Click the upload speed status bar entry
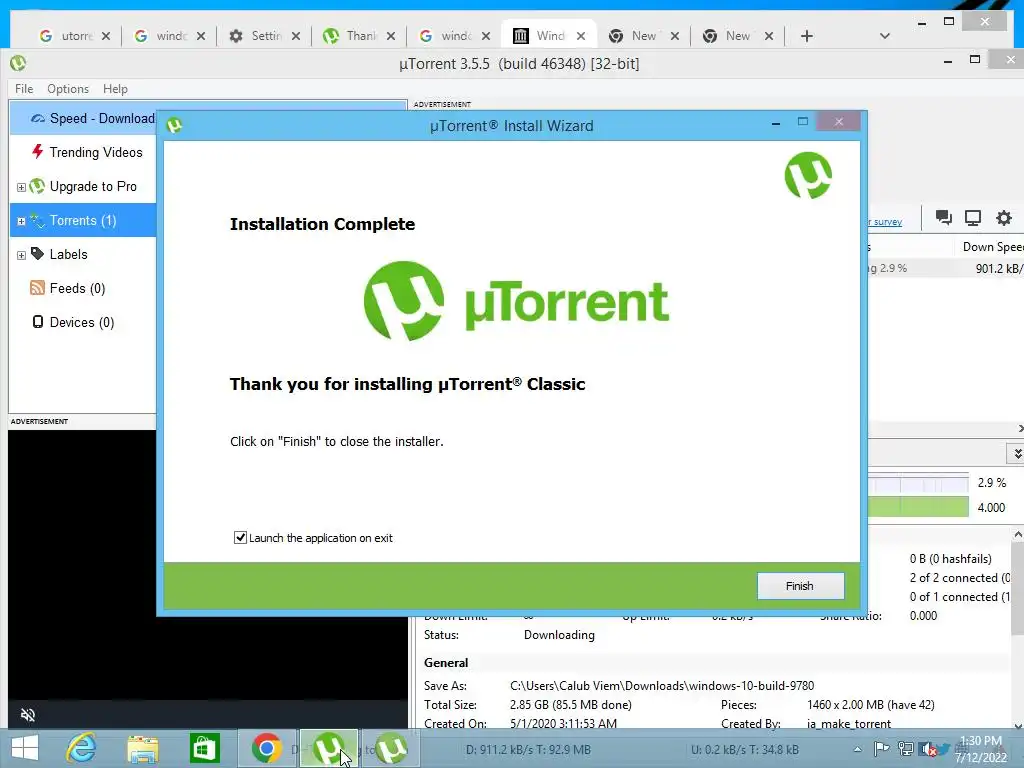The height and width of the screenshot is (768, 1024). pyautogui.click(x=744, y=750)
